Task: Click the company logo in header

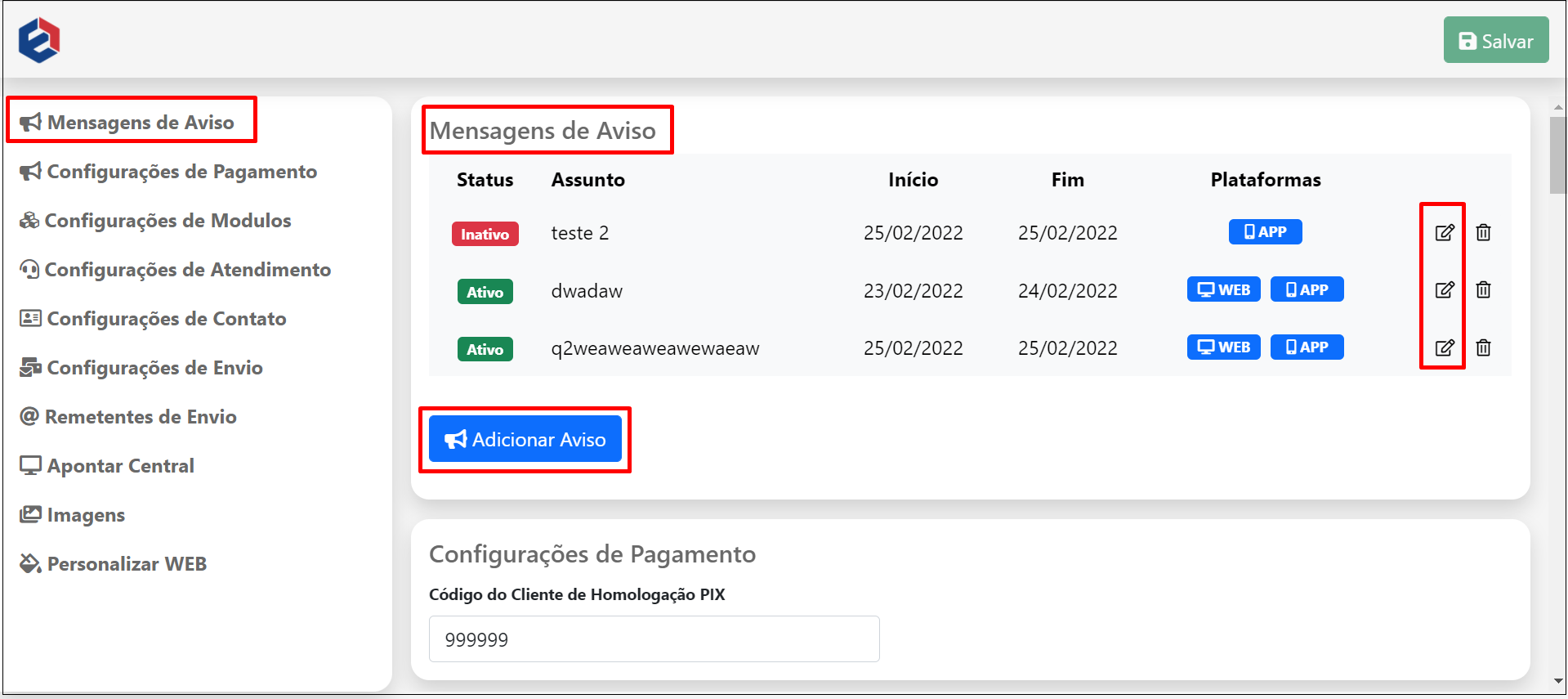Action: pyautogui.click(x=39, y=40)
